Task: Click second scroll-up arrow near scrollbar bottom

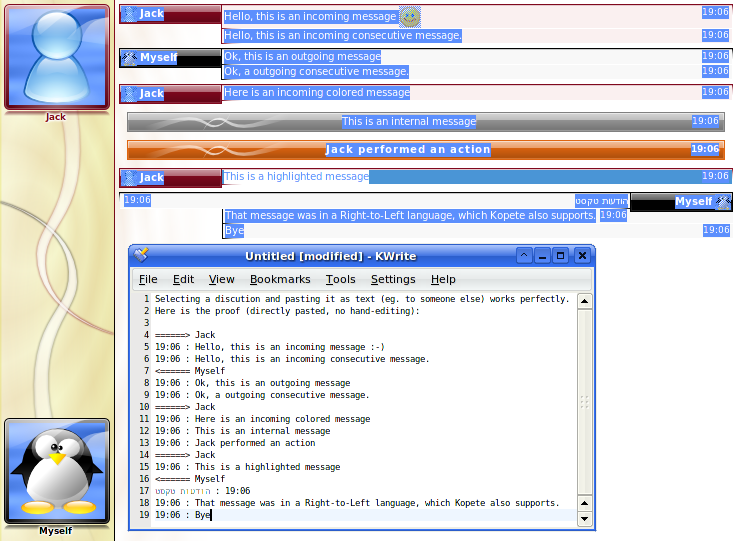Action: click(x=584, y=503)
